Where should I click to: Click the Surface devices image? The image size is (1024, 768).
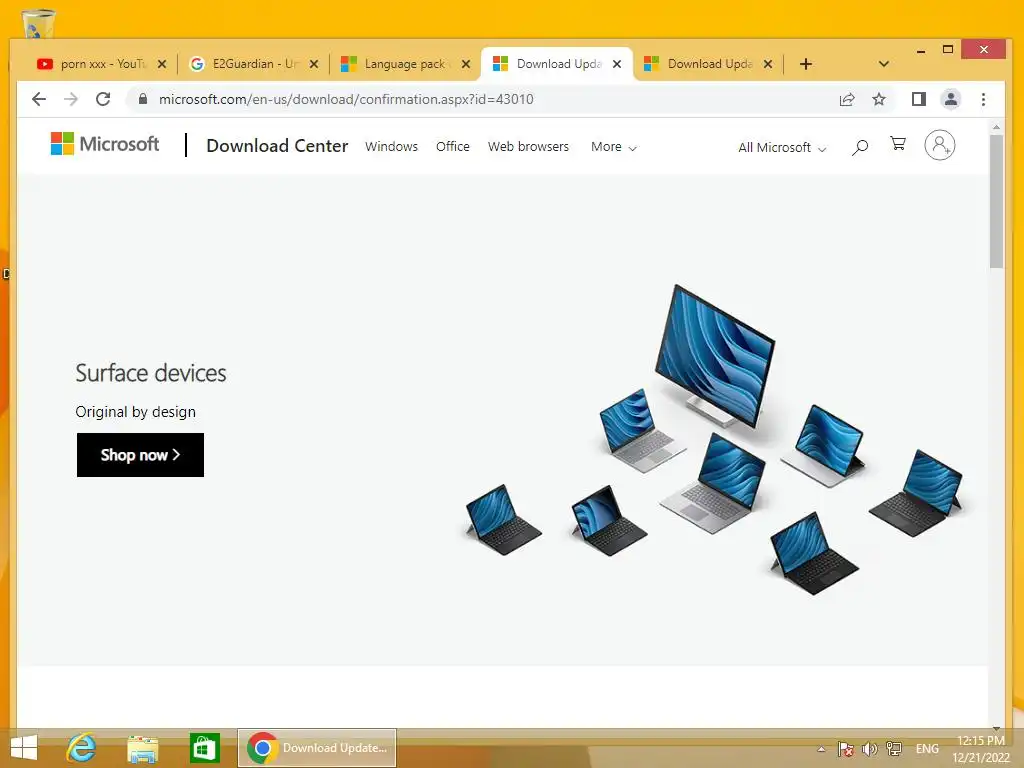[714, 440]
